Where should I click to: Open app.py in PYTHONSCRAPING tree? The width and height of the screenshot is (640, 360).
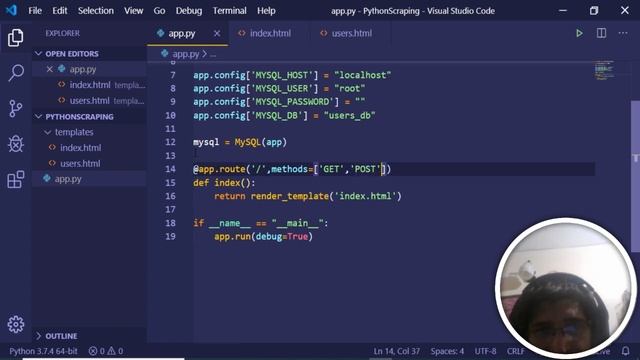coord(89,179)
